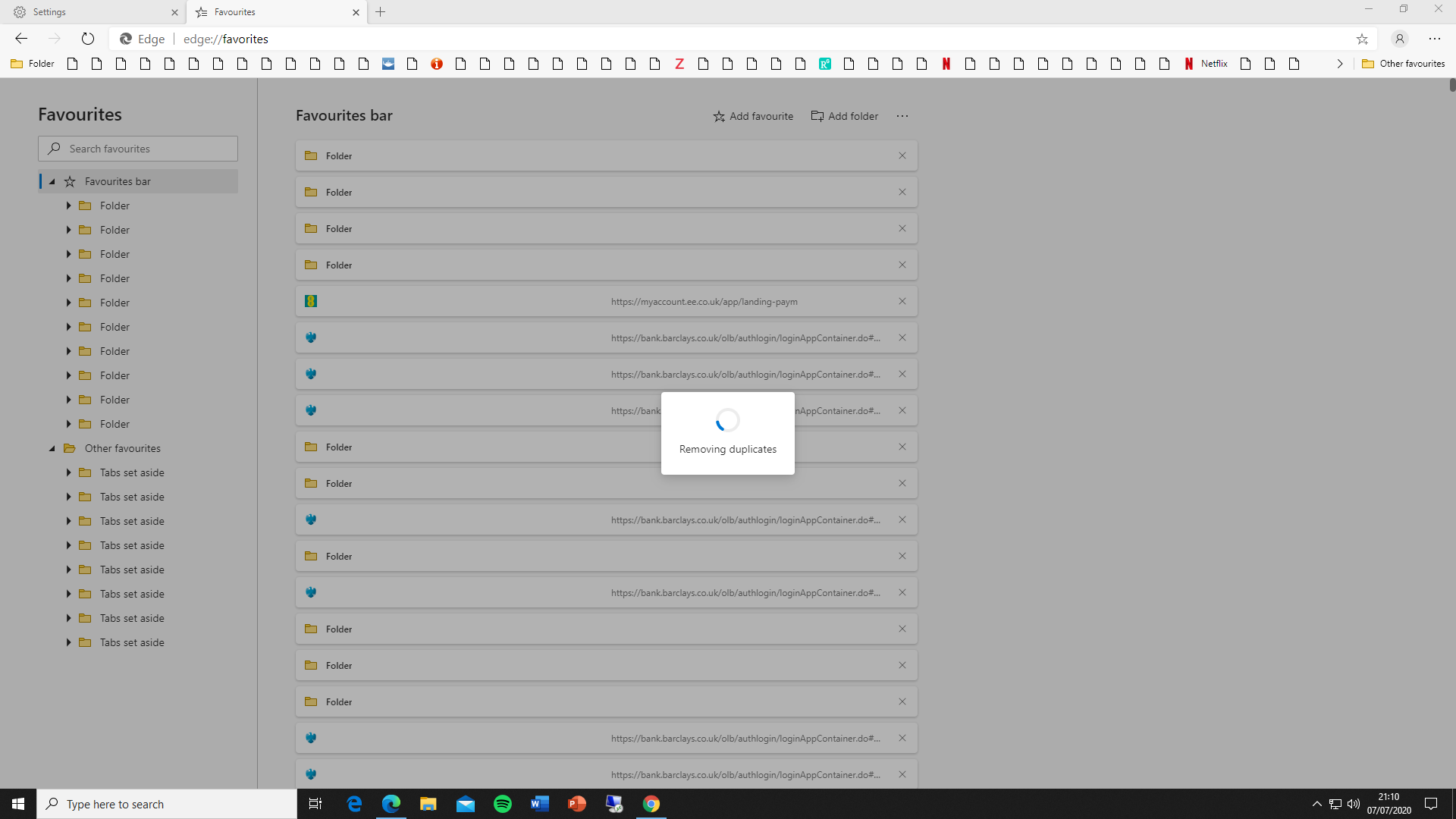Click the Search favourites input field
The width and height of the screenshot is (1456, 819).
[138, 149]
